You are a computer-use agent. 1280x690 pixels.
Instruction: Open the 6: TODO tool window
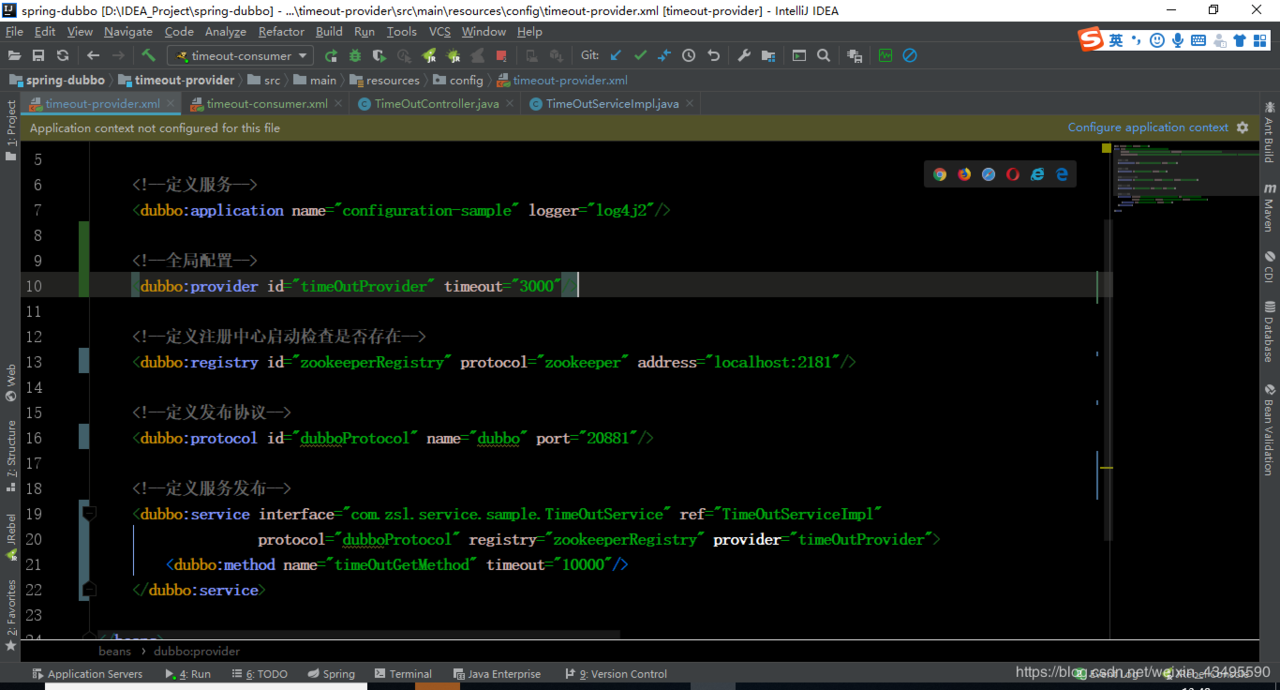pos(259,674)
